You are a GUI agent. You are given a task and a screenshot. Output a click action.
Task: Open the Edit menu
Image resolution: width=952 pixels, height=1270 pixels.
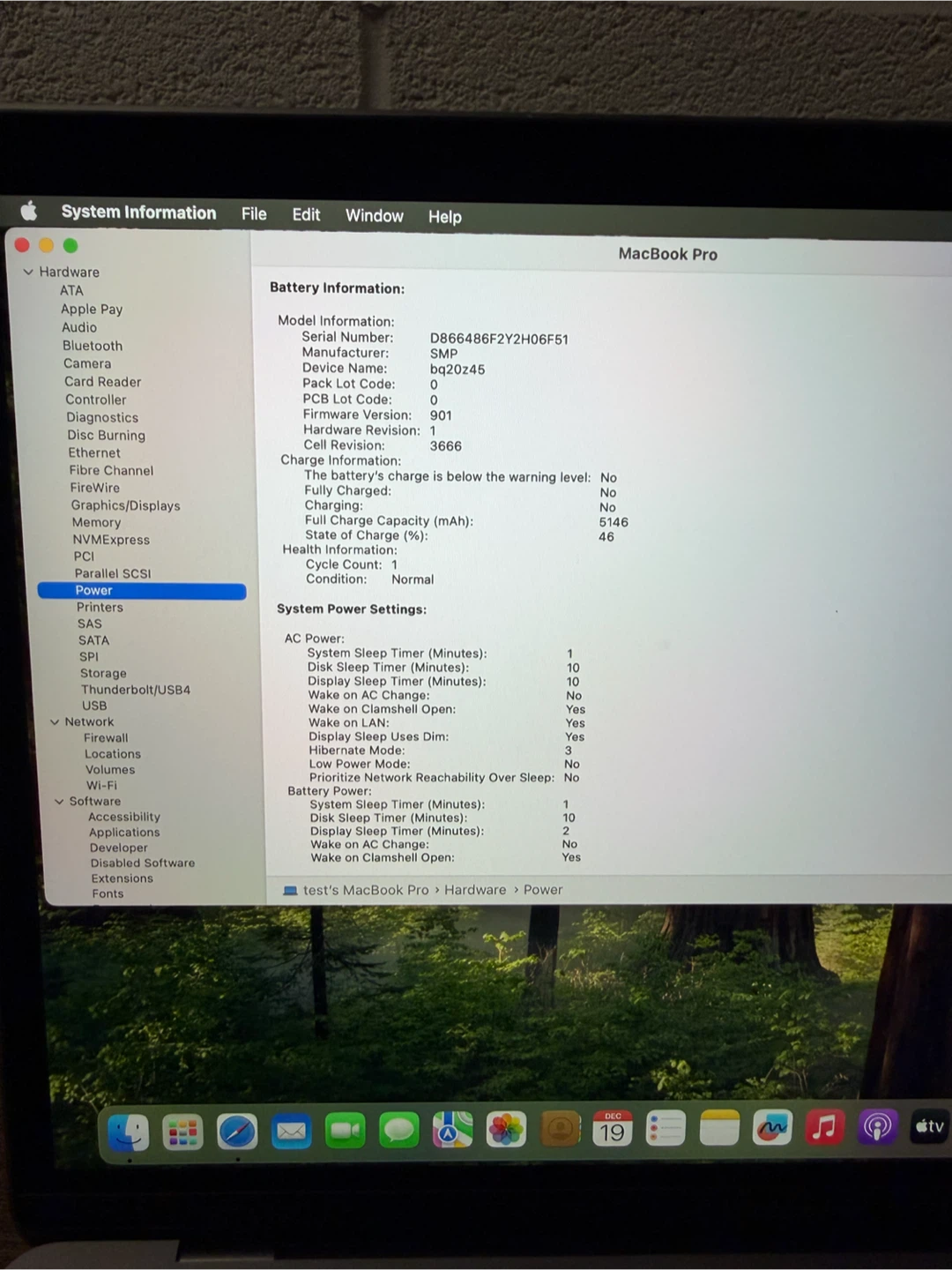click(306, 214)
